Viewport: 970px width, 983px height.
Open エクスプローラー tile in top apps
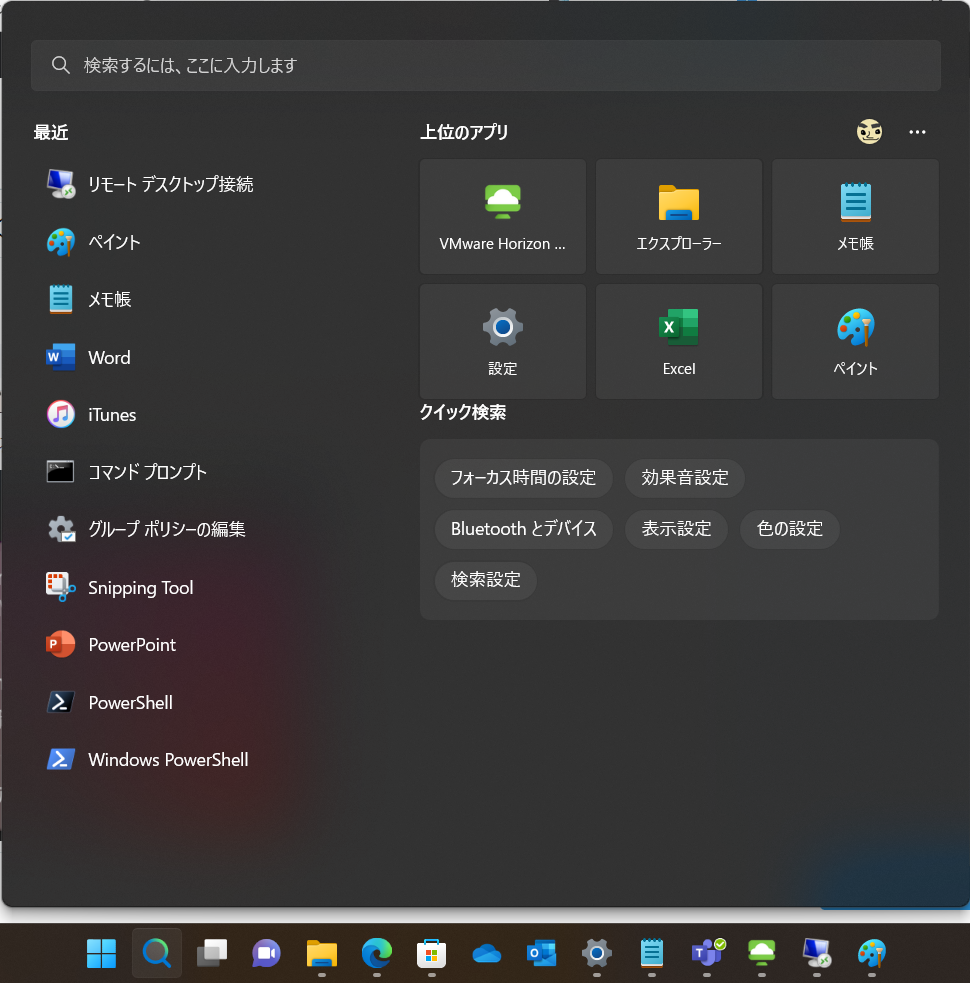pyautogui.click(x=679, y=216)
